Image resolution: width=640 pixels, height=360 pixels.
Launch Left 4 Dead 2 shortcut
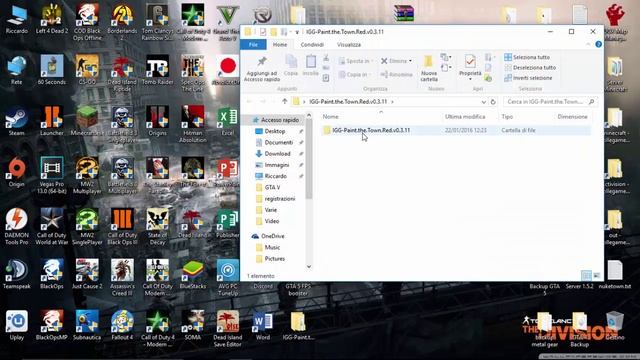tap(51, 19)
